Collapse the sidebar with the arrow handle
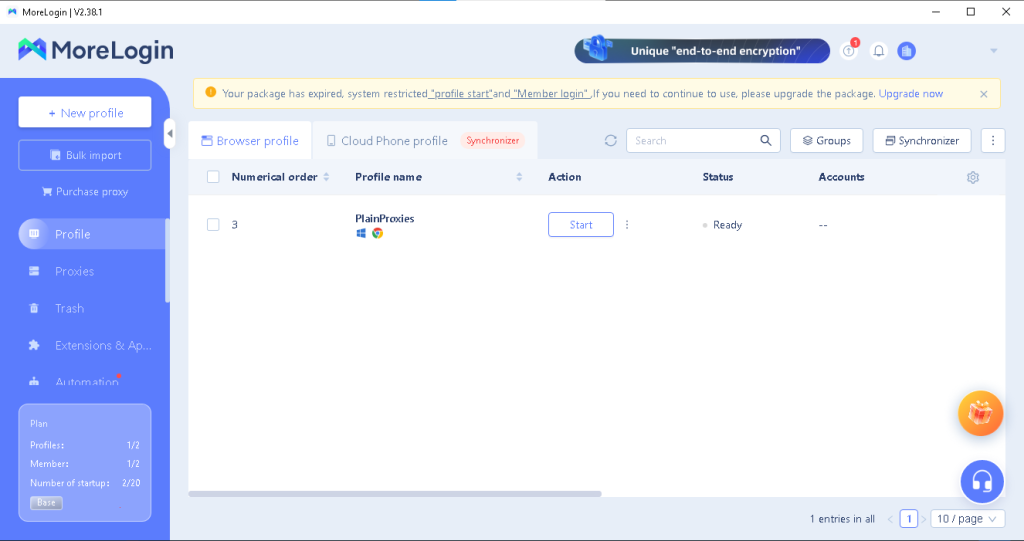This screenshot has width=1024, height=541. [x=170, y=134]
